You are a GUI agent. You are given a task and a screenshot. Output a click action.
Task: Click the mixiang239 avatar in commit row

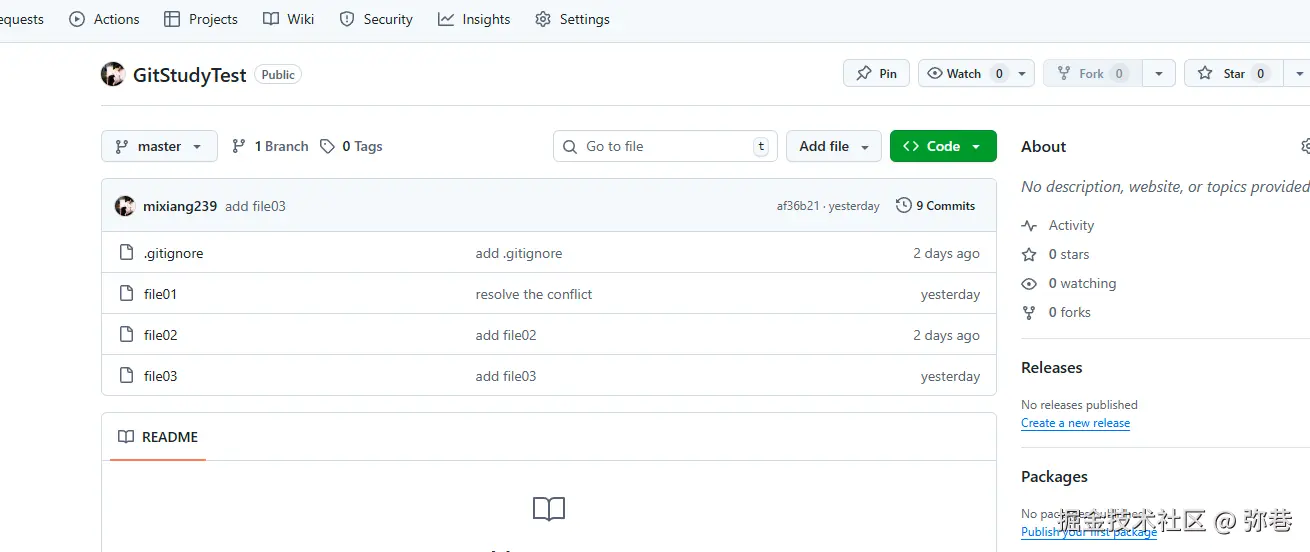point(125,206)
